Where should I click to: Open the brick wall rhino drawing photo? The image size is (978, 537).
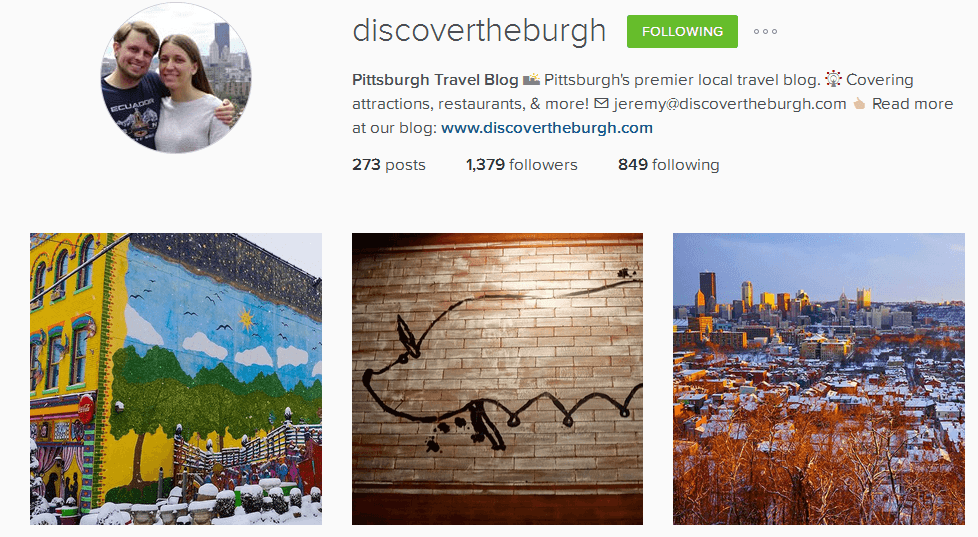497,379
